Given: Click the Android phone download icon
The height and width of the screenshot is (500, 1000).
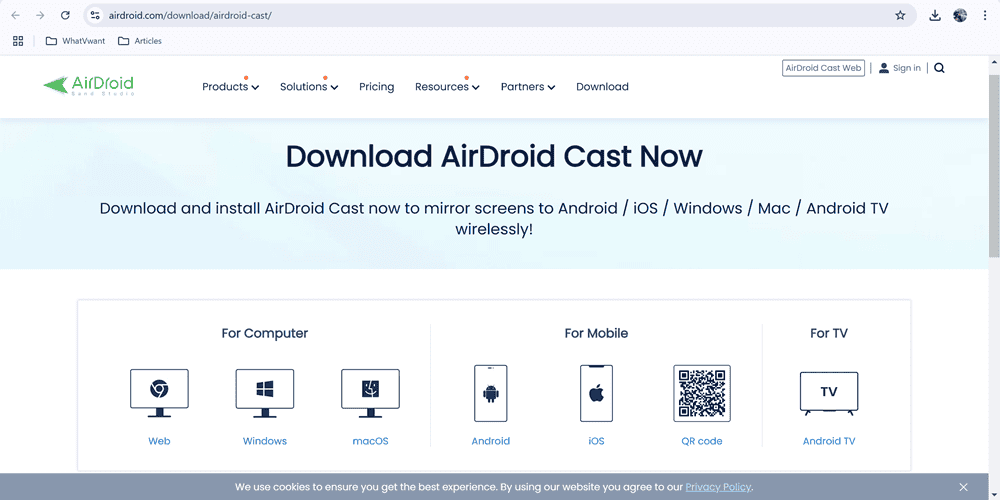Looking at the screenshot, I should pos(490,393).
